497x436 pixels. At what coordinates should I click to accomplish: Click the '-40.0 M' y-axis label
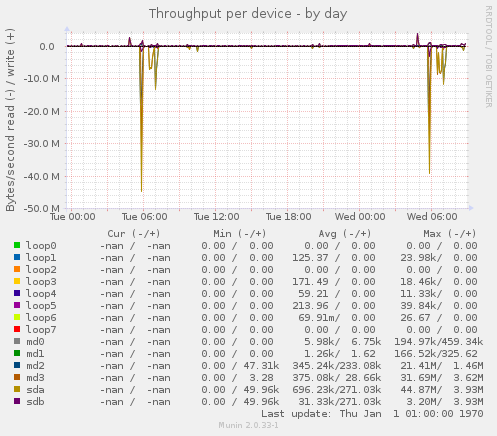(x=42, y=176)
